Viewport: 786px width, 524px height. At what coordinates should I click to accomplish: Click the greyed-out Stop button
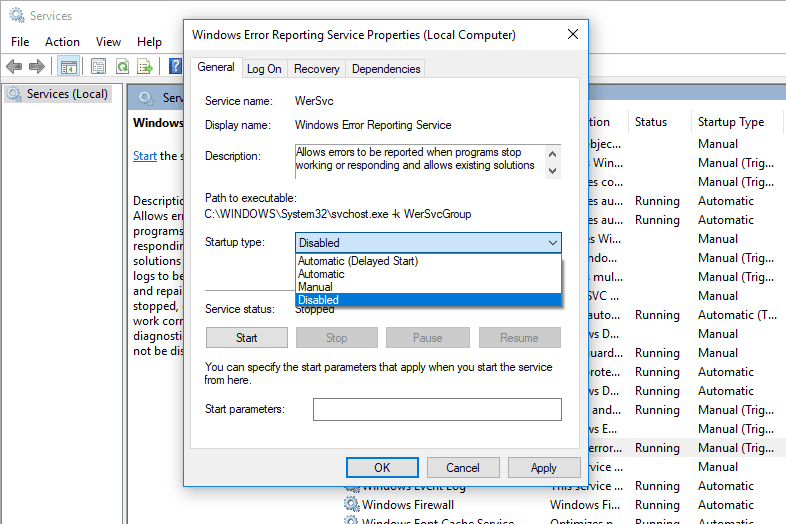pyautogui.click(x=336, y=337)
